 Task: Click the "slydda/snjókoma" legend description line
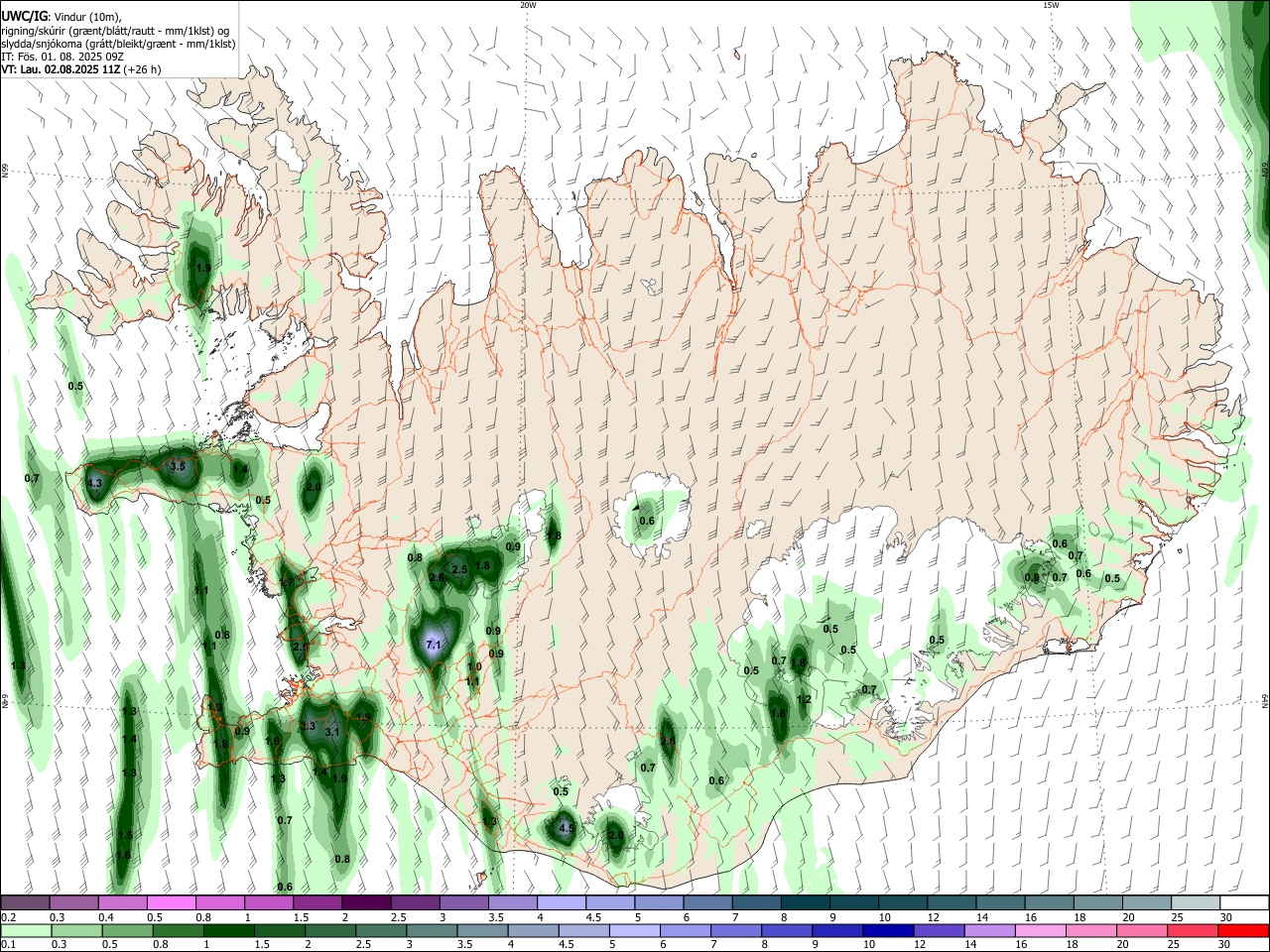(118, 44)
